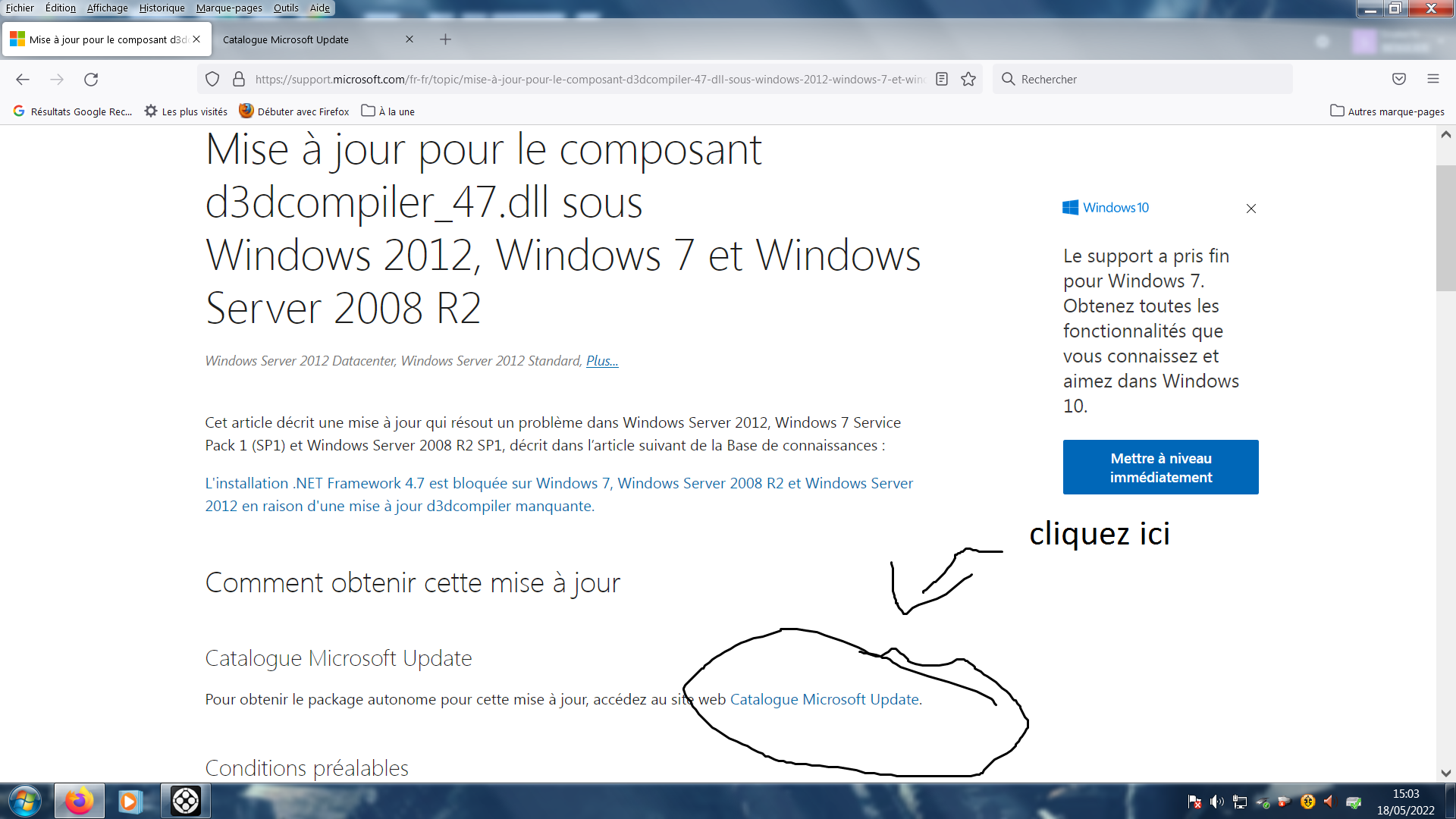1456x819 pixels.
Task: Bookmark this page with the star icon
Action: (x=968, y=80)
